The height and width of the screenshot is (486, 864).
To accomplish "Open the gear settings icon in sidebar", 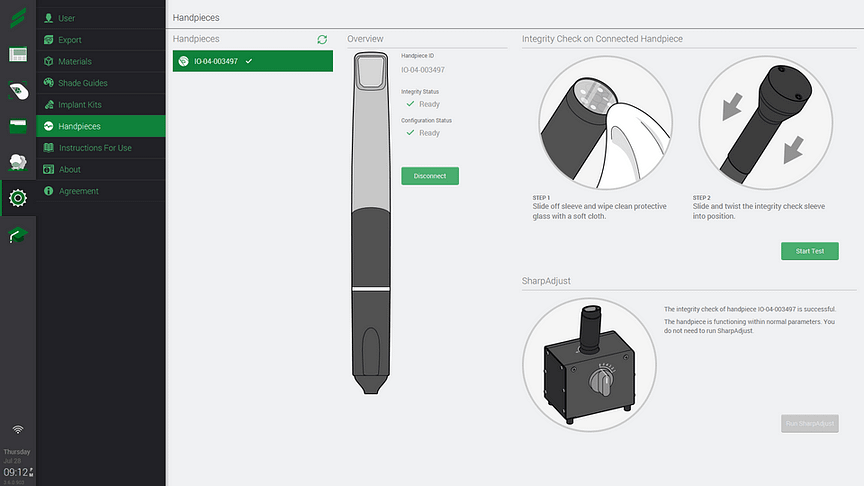I will point(18,197).
